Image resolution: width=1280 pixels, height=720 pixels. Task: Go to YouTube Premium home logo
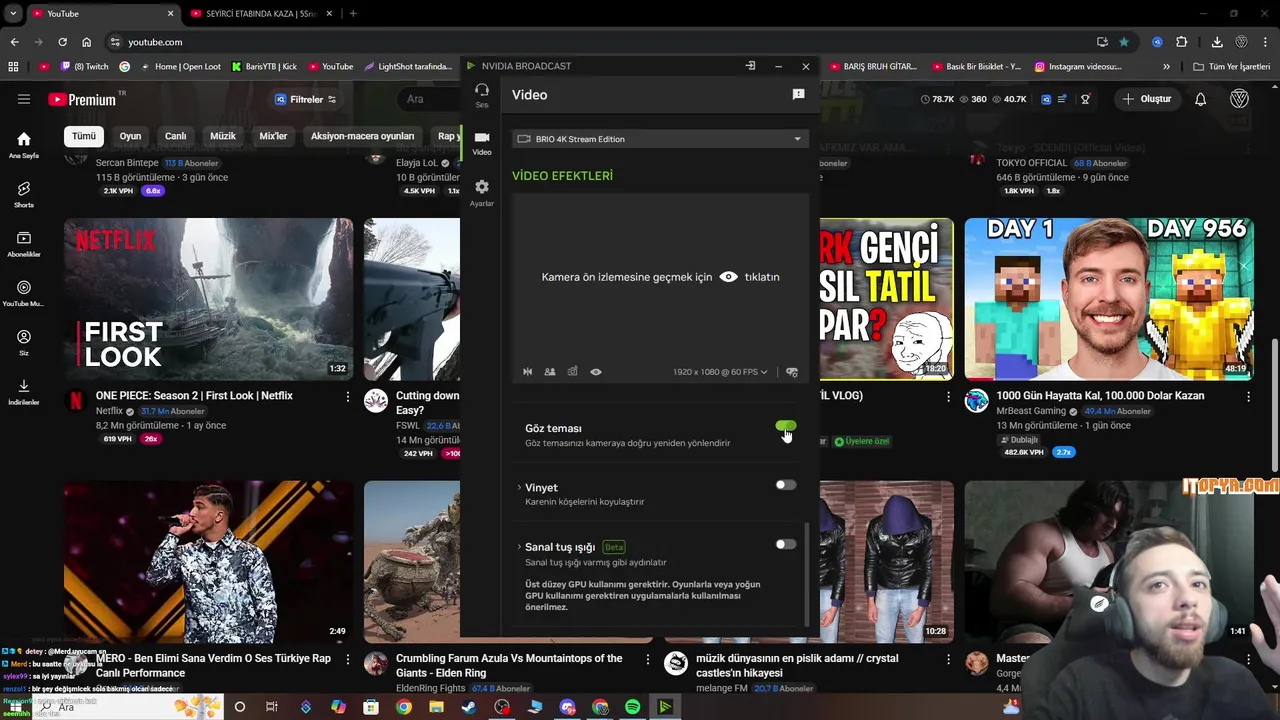86,99
